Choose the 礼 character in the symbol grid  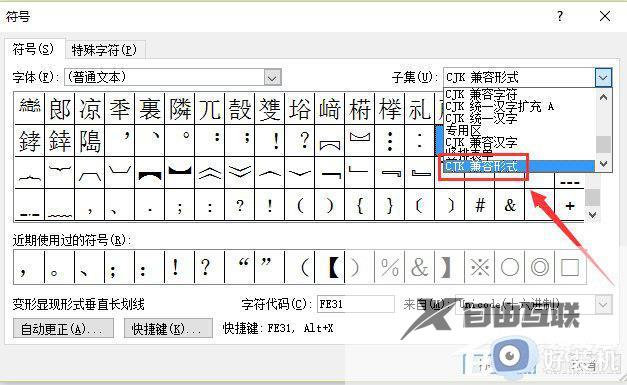click(x=420, y=109)
